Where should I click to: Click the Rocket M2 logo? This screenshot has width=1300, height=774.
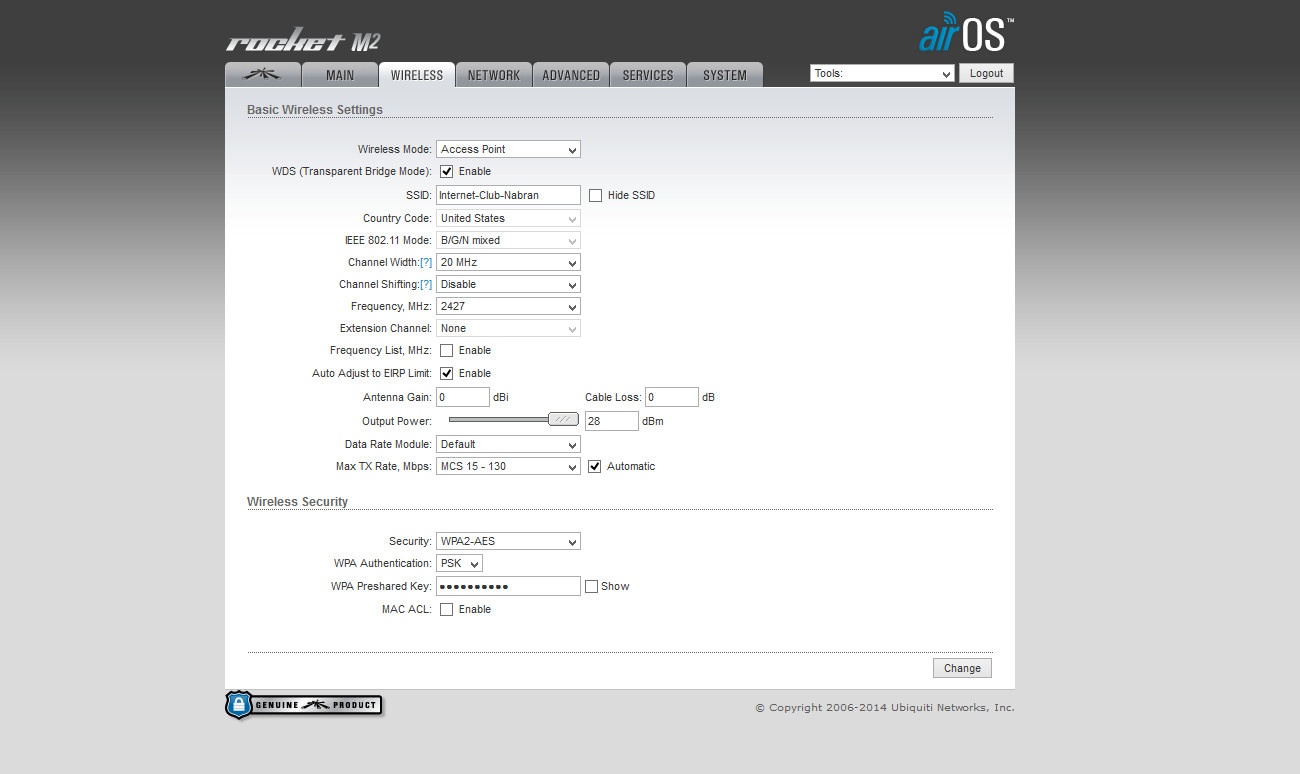pyautogui.click(x=303, y=42)
